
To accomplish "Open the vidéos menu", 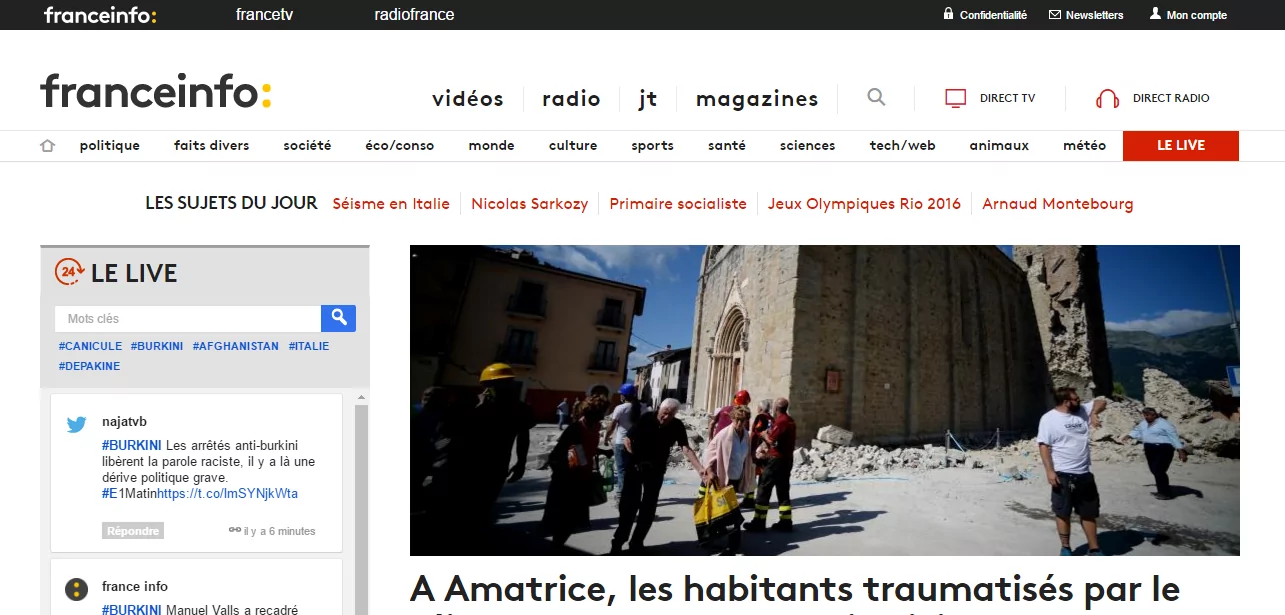I will pos(467,99).
